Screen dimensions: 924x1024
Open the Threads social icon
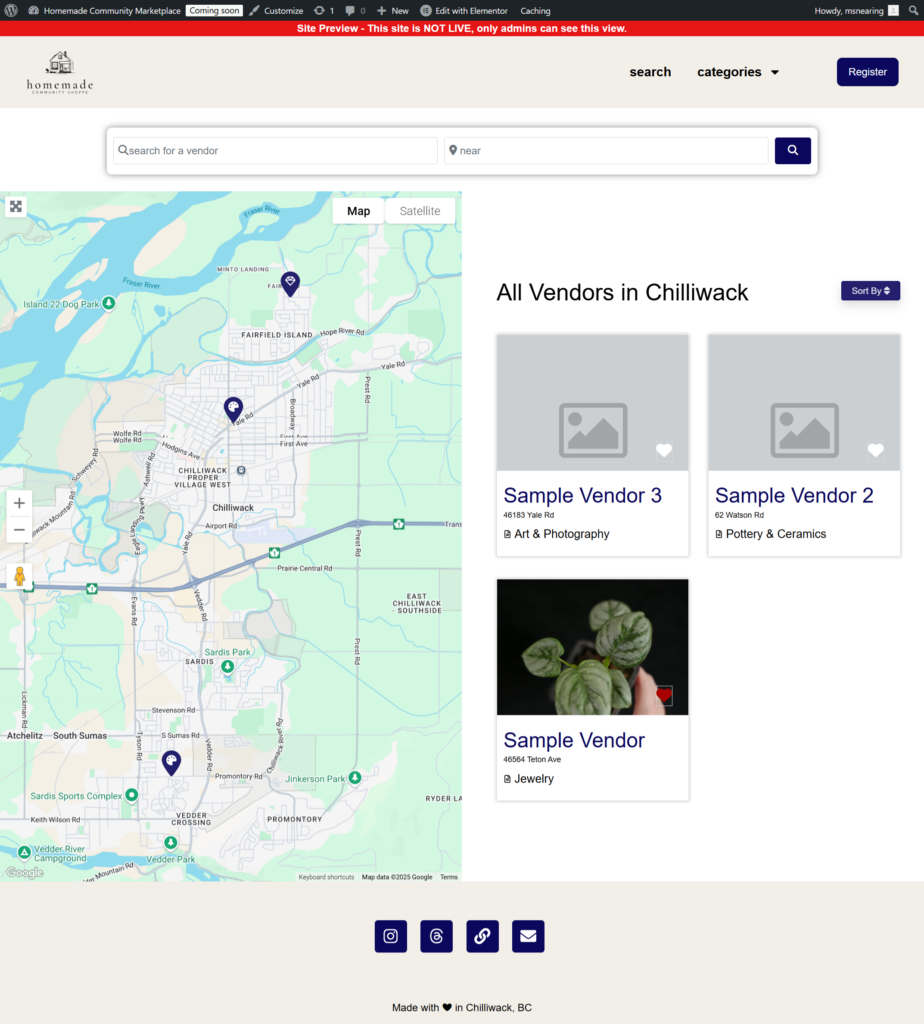coord(436,936)
